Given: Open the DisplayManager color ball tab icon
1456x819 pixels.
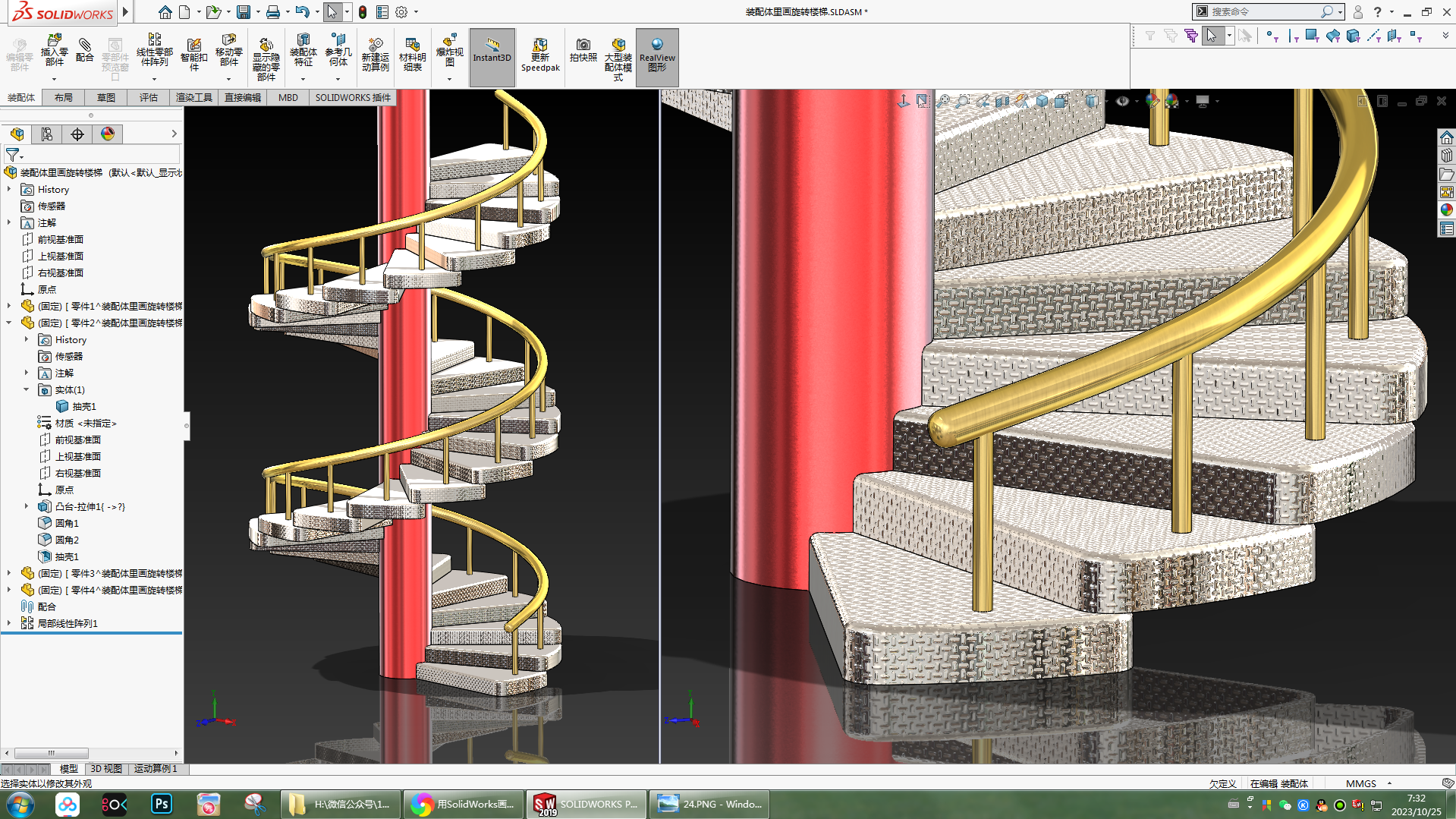Looking at the screenshot, I should coord(108,134).
